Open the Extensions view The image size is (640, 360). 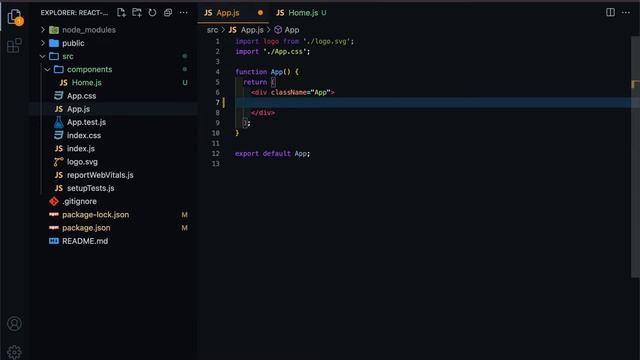click(x=14, y=46)
